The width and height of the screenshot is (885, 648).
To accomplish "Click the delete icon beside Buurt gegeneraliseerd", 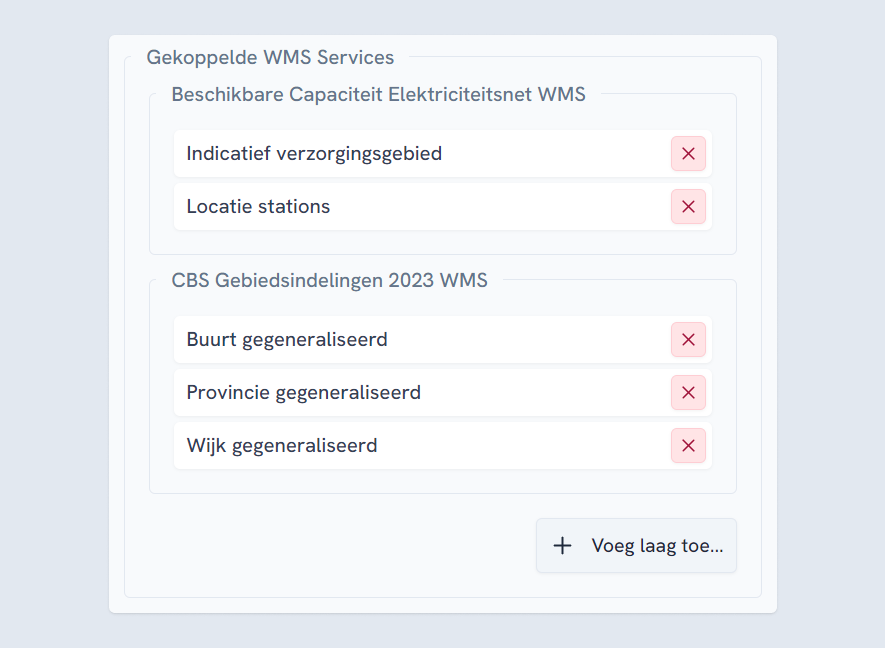I will [x=688, y=340].
